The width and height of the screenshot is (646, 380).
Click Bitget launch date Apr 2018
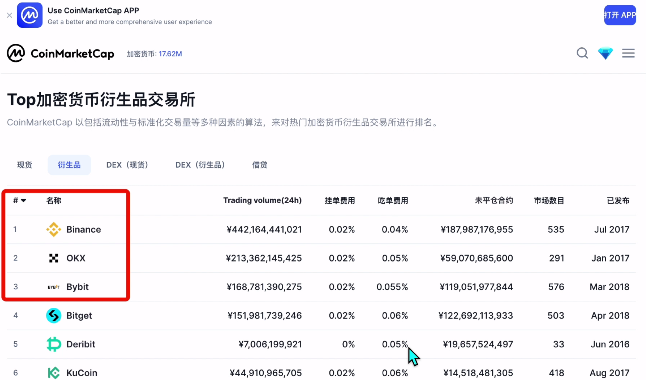click(x=610, y=316)
